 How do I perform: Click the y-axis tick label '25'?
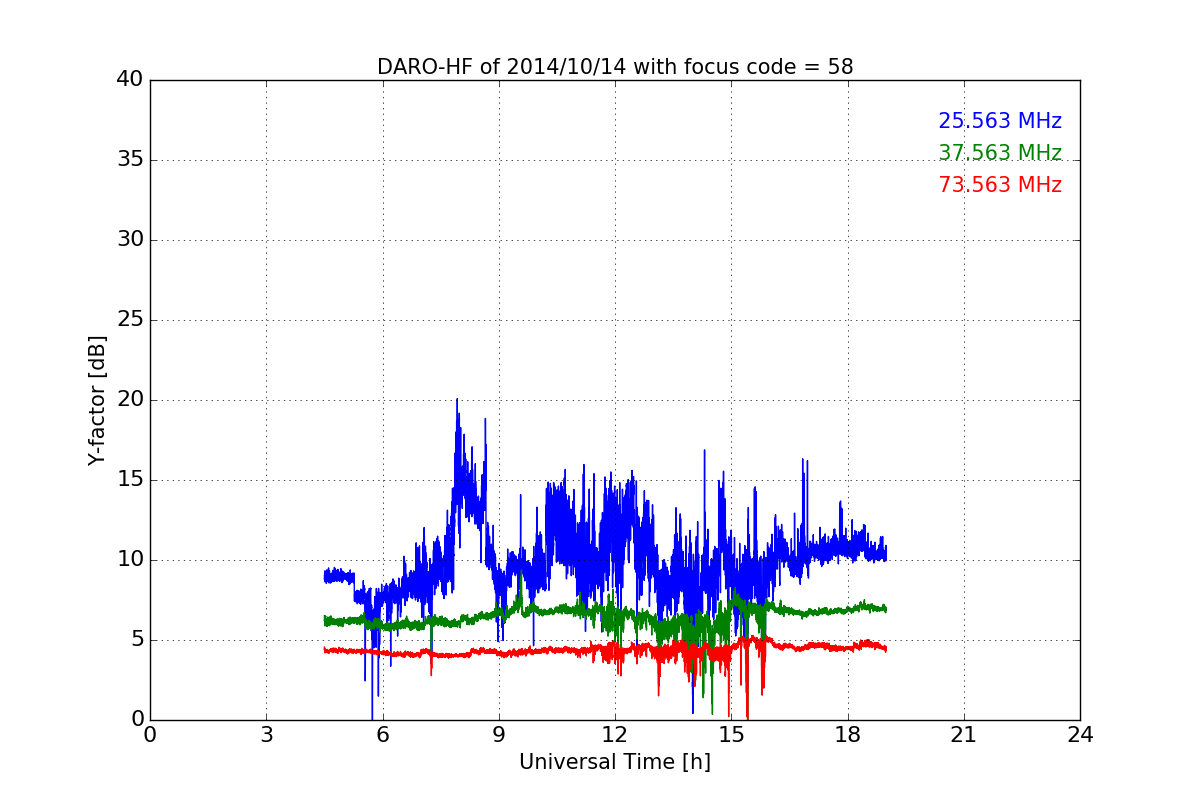tap(130, 320)
